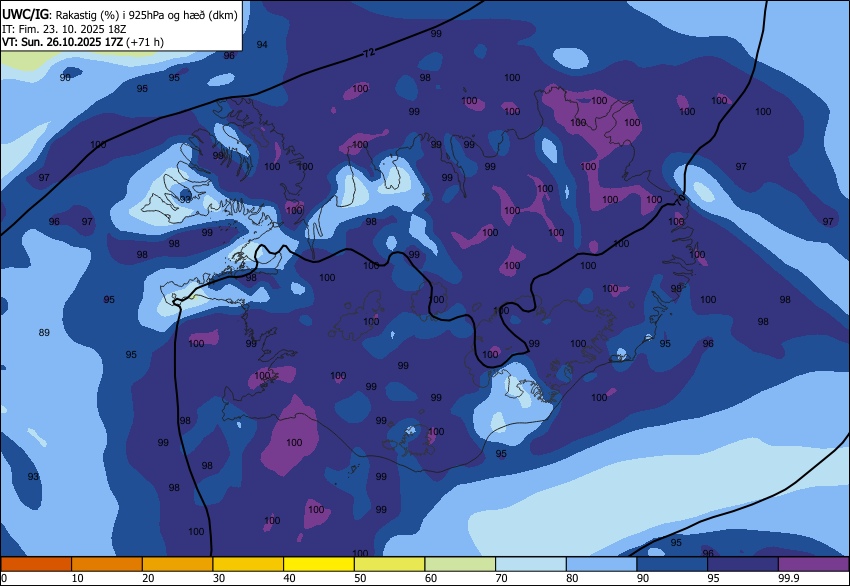The height and width of the screenshot is (586, 850).
Task: Select the light green 60–70 legend swatch
Action: (x=460, y=564)
